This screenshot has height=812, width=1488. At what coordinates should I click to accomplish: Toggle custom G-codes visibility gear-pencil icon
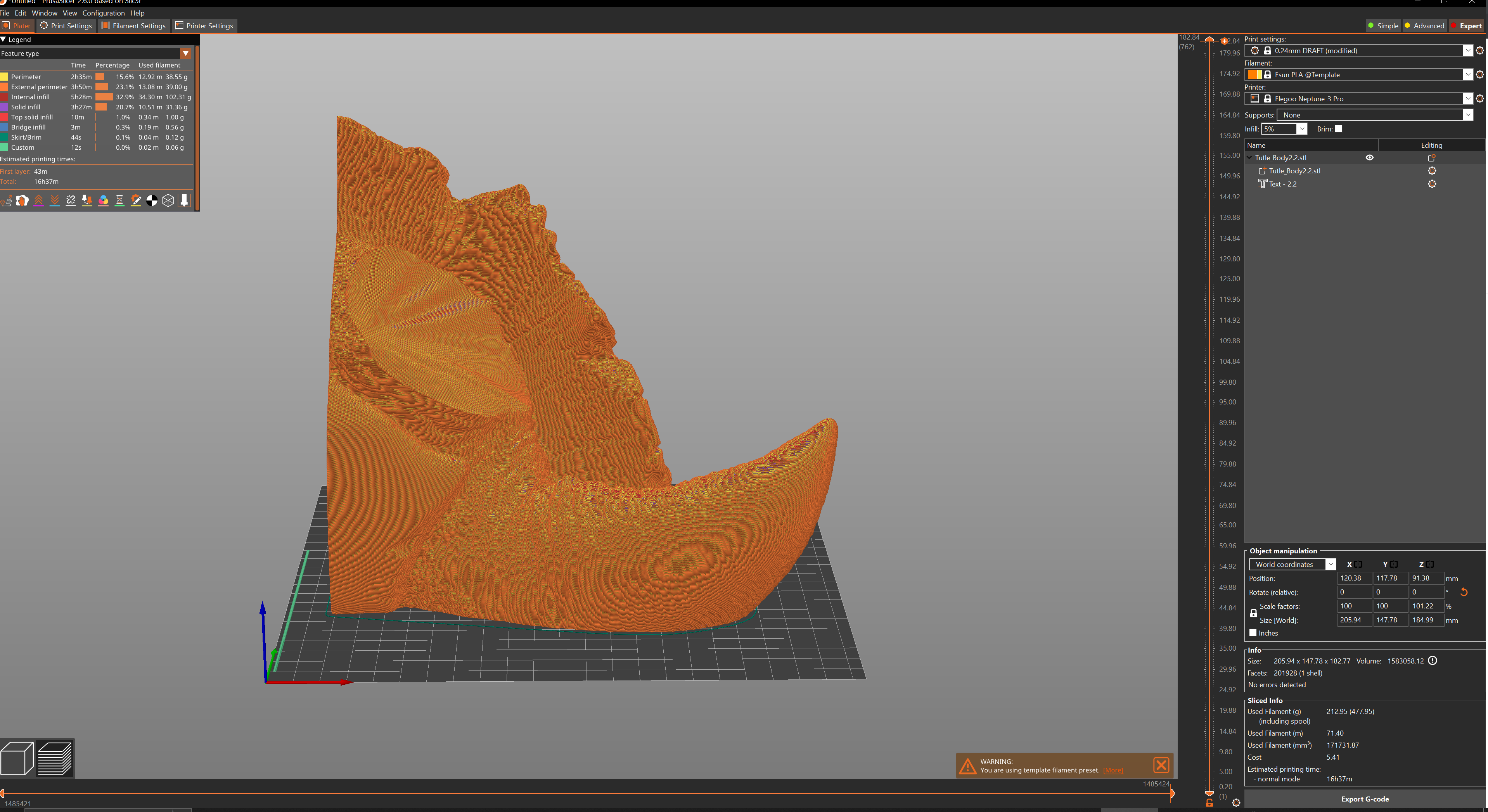pyautogui.click(x=136, y=200)
